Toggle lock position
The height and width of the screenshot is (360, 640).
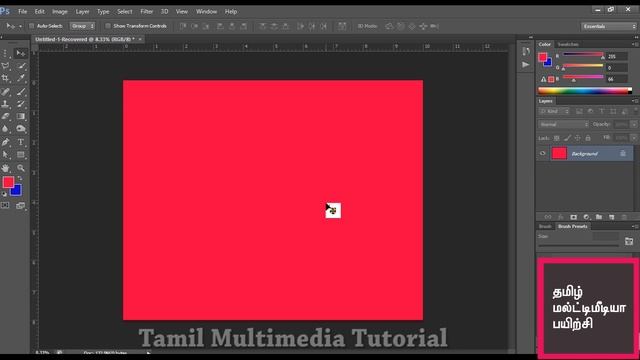[x=578, y=138]
